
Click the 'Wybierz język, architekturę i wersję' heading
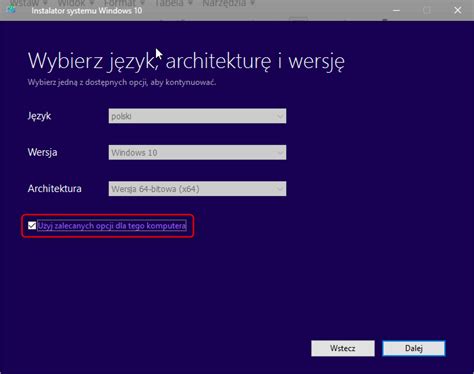(x=186, y=61)
